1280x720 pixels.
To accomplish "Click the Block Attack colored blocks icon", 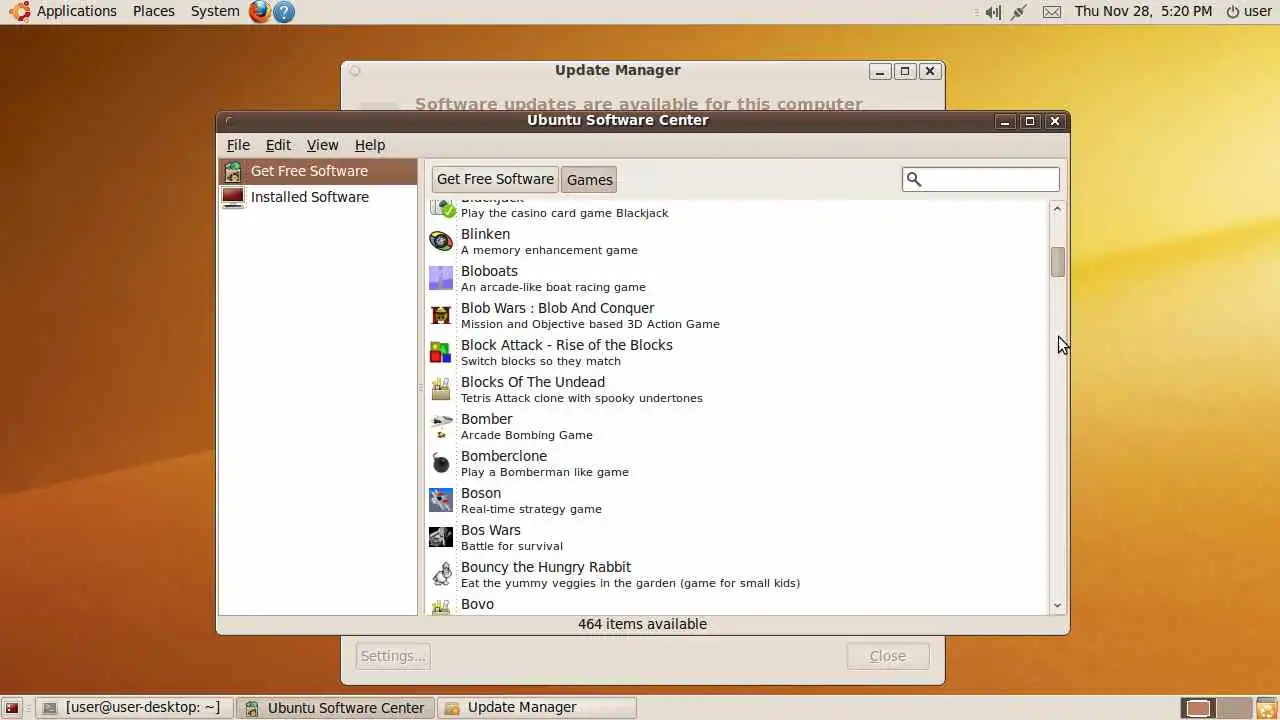I will click(x=441, y=352).
